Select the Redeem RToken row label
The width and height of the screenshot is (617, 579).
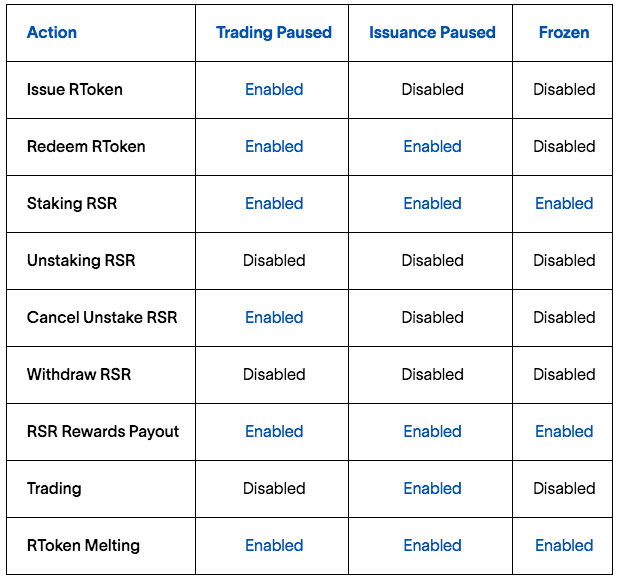click(x=86, y=146)
